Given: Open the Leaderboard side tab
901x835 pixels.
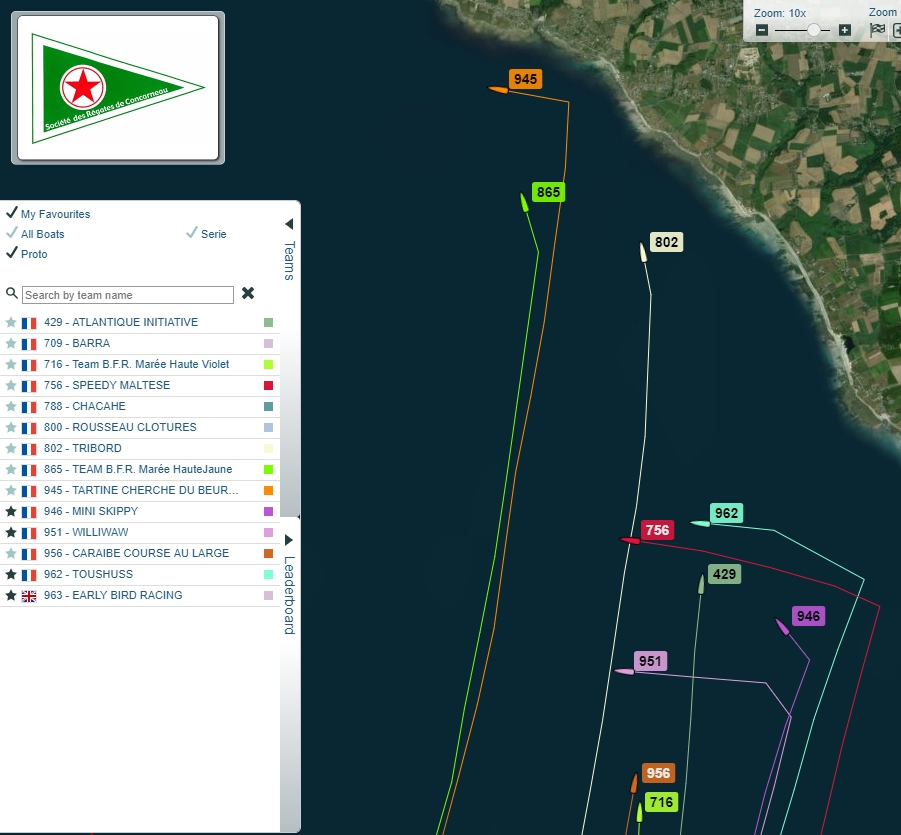Looking at the screenshot, I should [289, 595].
